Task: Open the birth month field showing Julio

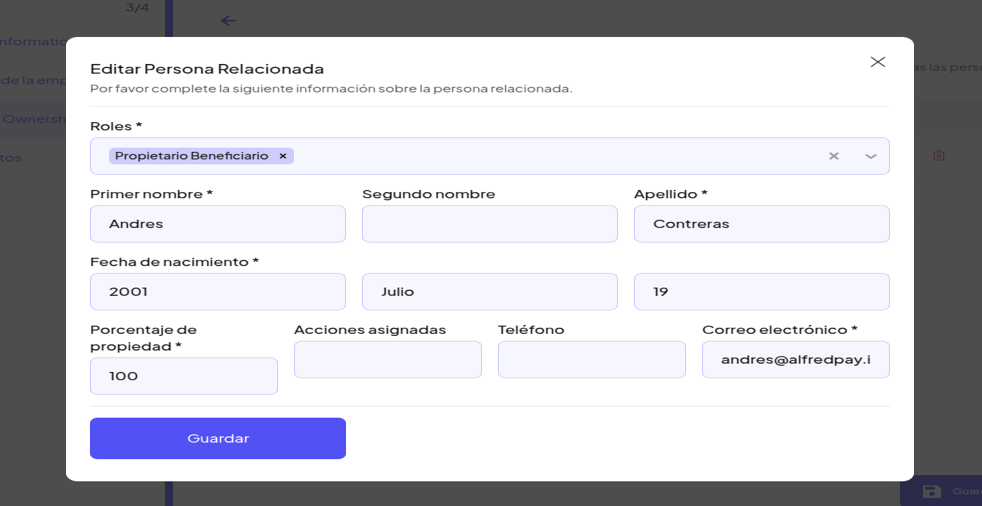Action: [x=490, y=291]
